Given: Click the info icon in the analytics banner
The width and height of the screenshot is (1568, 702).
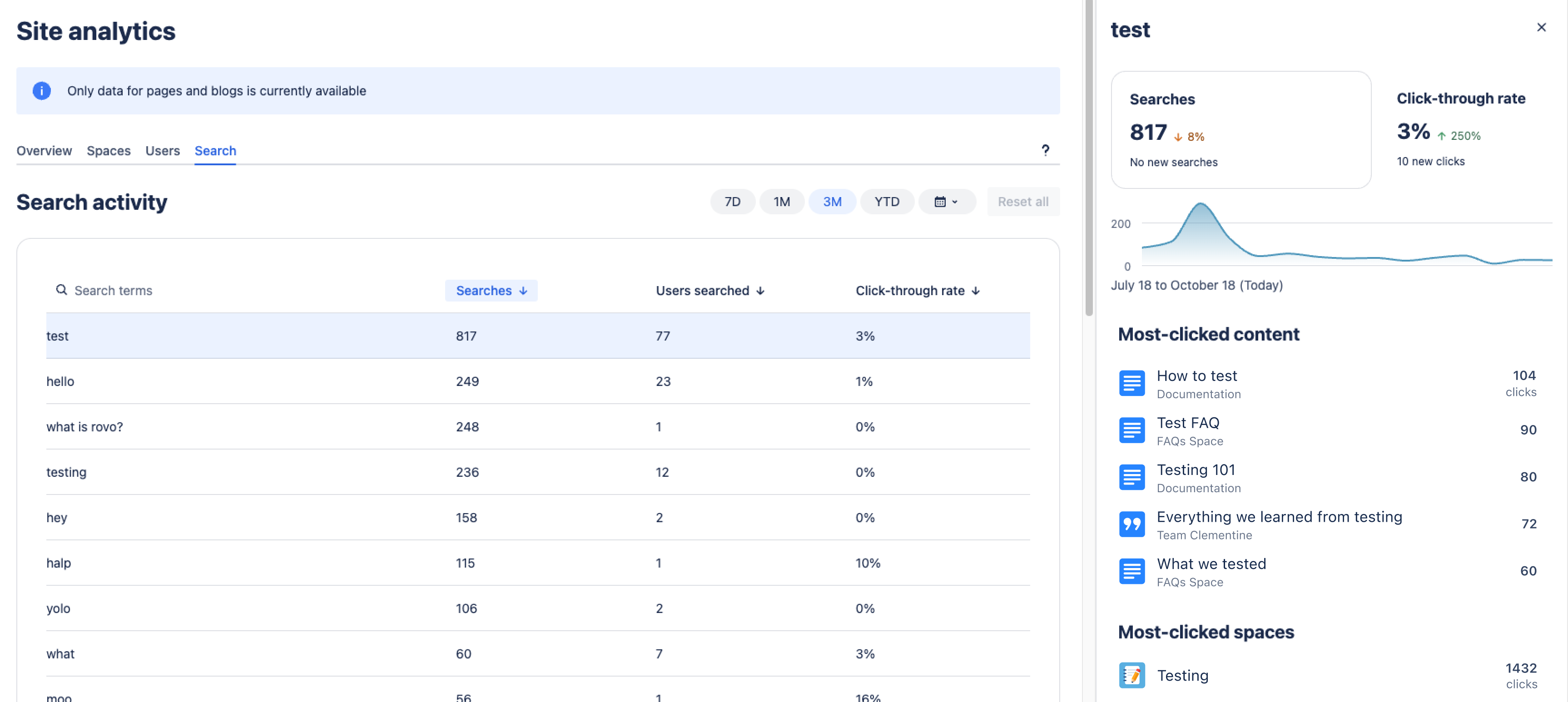Looking at the screenshot, I should click(x=40, y=90).
